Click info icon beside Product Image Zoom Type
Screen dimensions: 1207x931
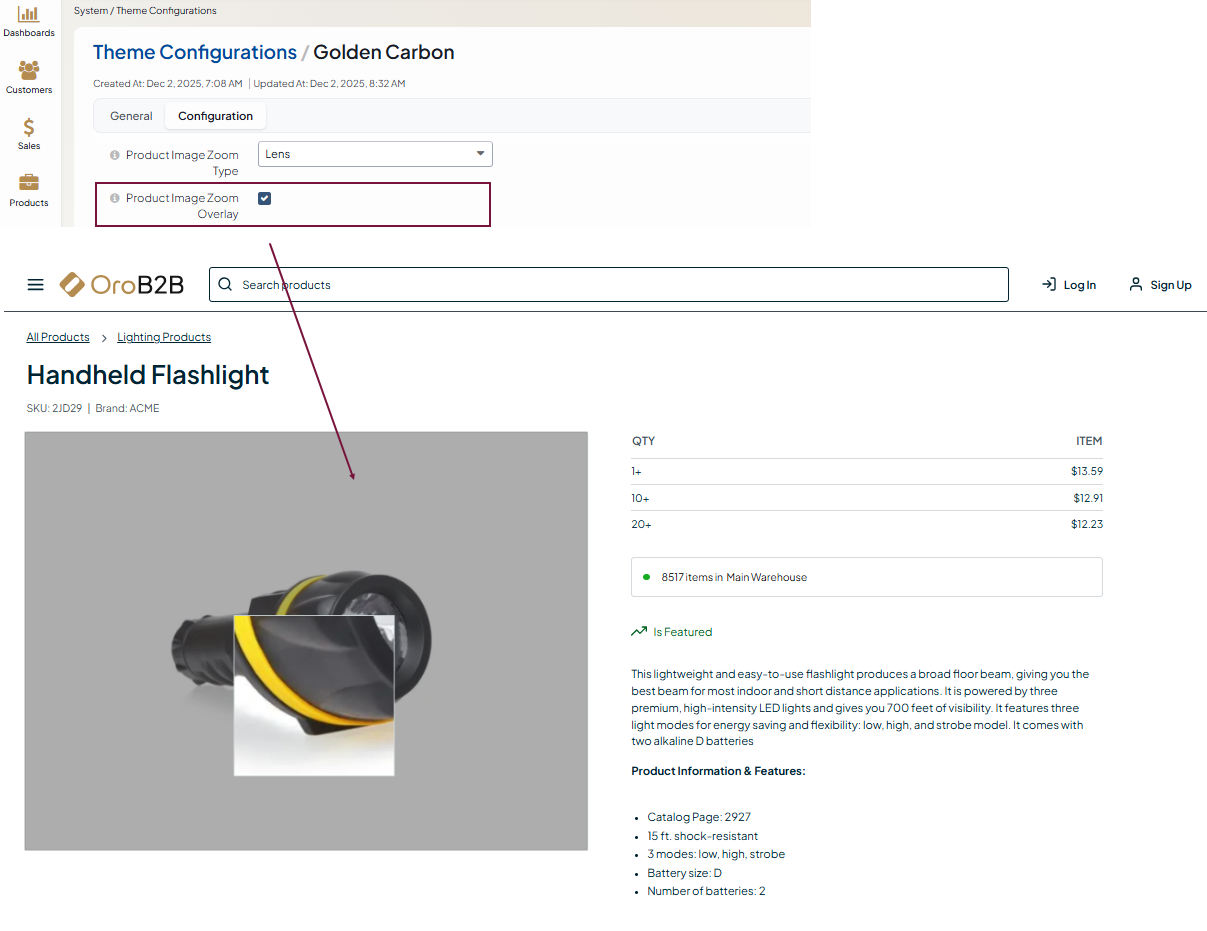tap(114, 155)
